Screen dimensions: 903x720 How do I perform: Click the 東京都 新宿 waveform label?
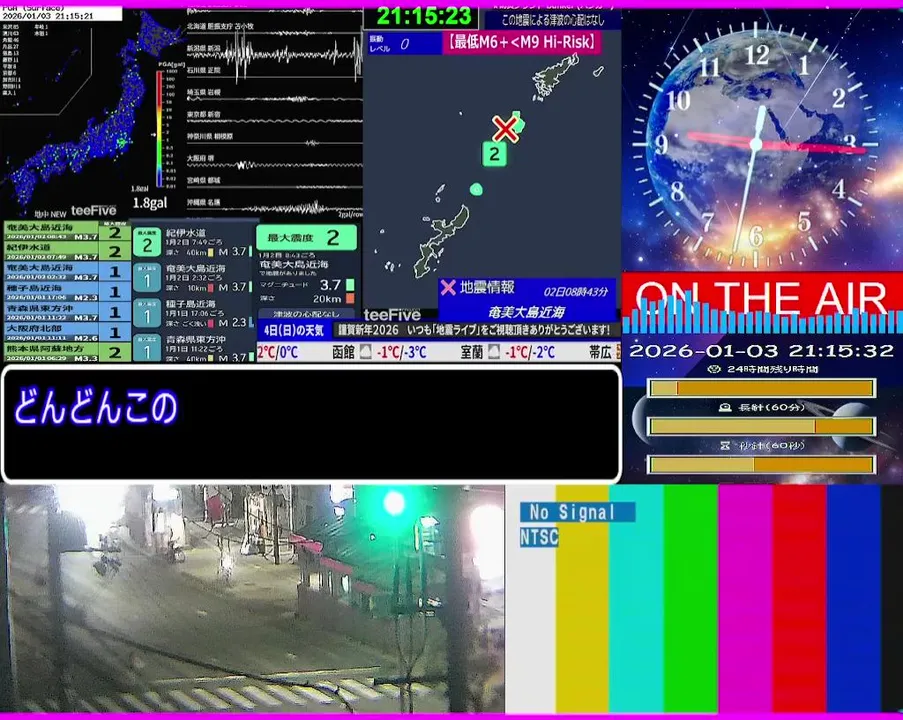tap(203, 115)
